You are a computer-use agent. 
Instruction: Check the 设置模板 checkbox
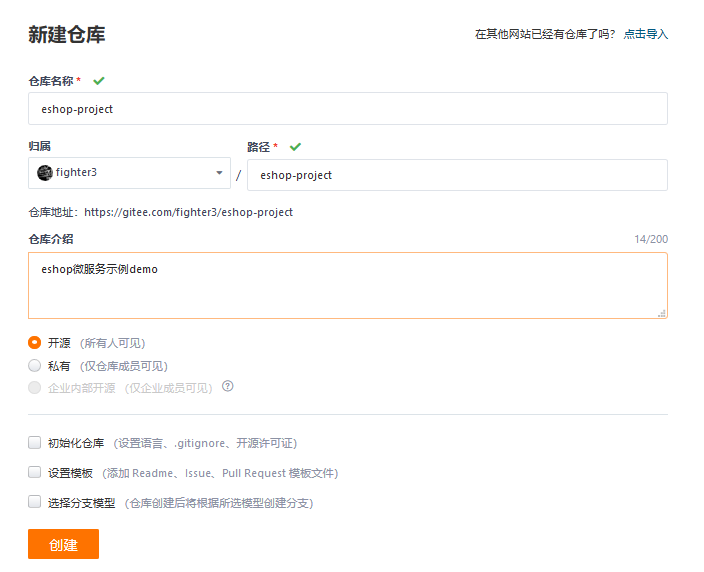pyautogui.click(x=35, y=472)
